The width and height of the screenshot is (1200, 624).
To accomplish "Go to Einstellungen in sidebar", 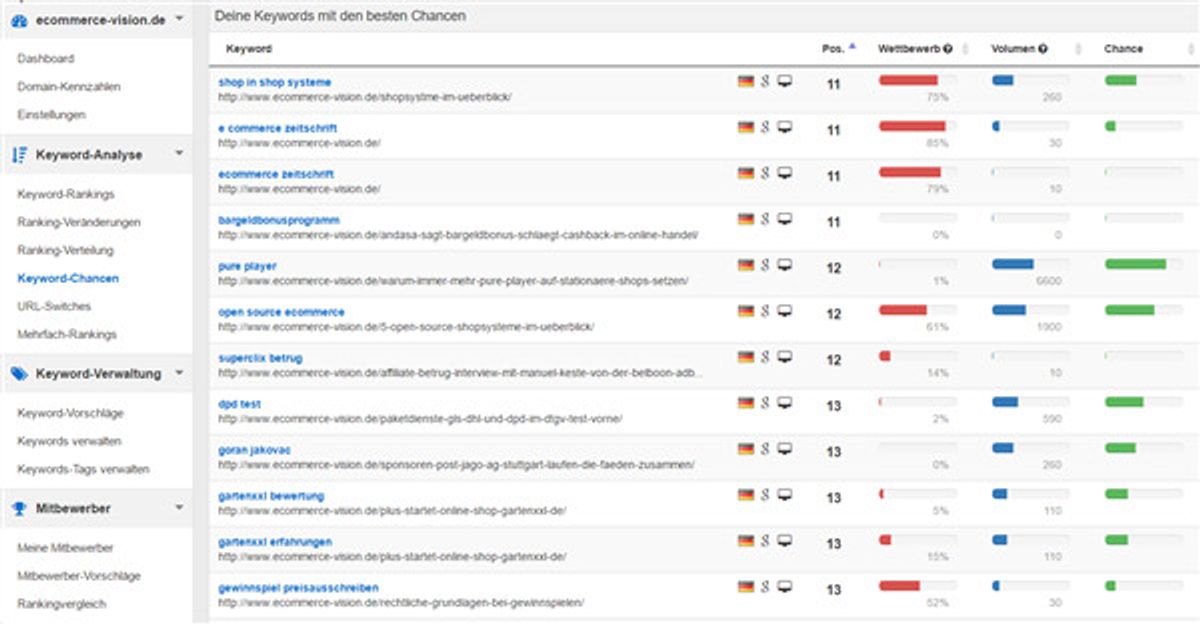I will pyautogui.click(x=52, y=115).
